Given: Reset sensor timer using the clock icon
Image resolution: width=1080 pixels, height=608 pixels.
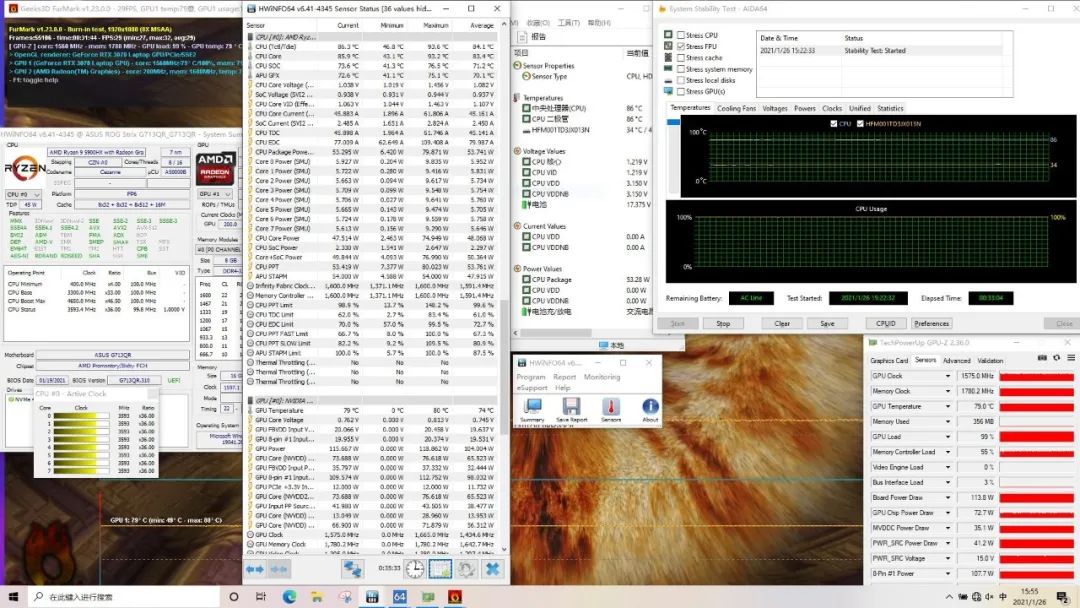Looking at the screenshot, I should click(414, 569).
